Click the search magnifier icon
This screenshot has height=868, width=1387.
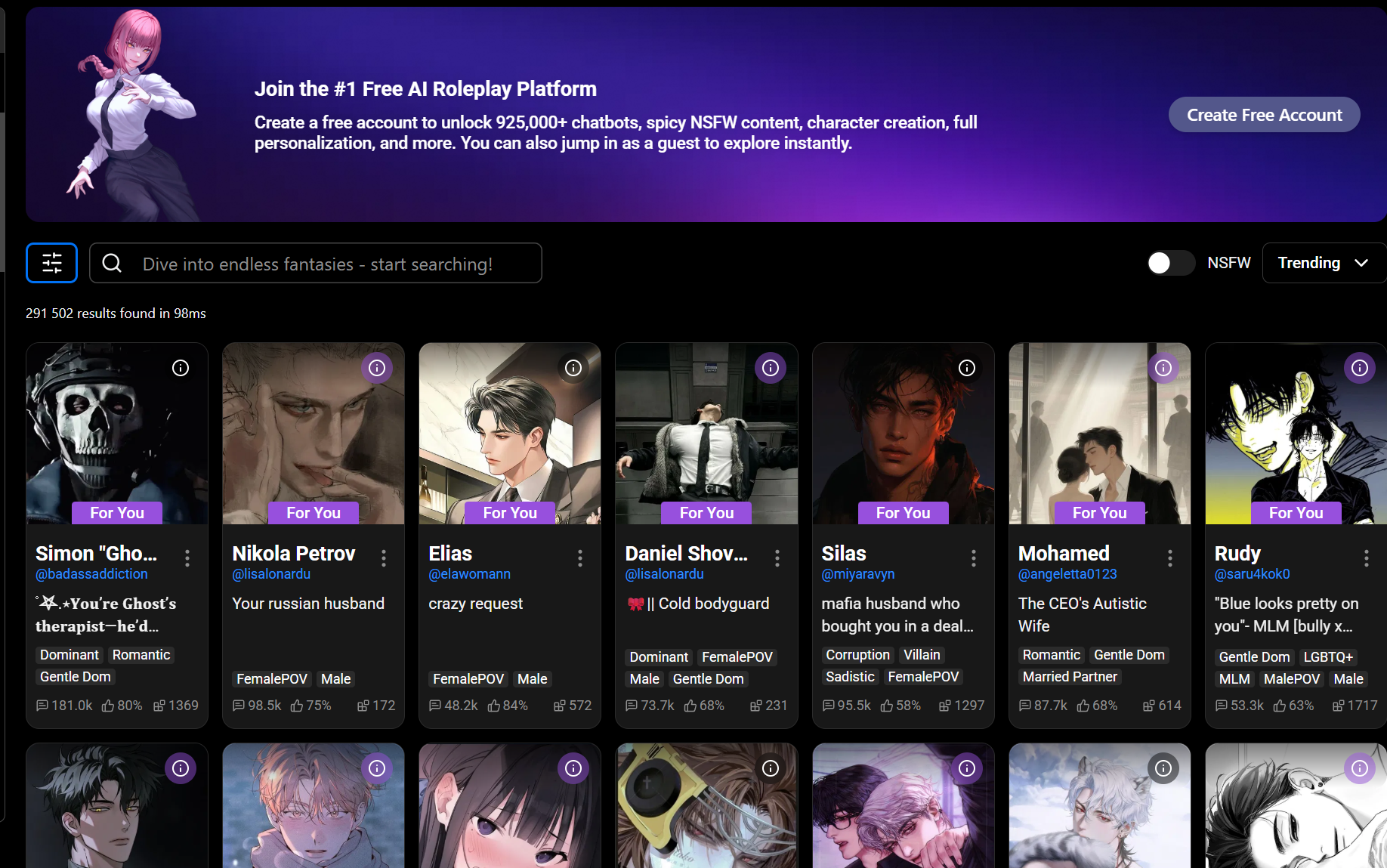(x=112, y=263)
